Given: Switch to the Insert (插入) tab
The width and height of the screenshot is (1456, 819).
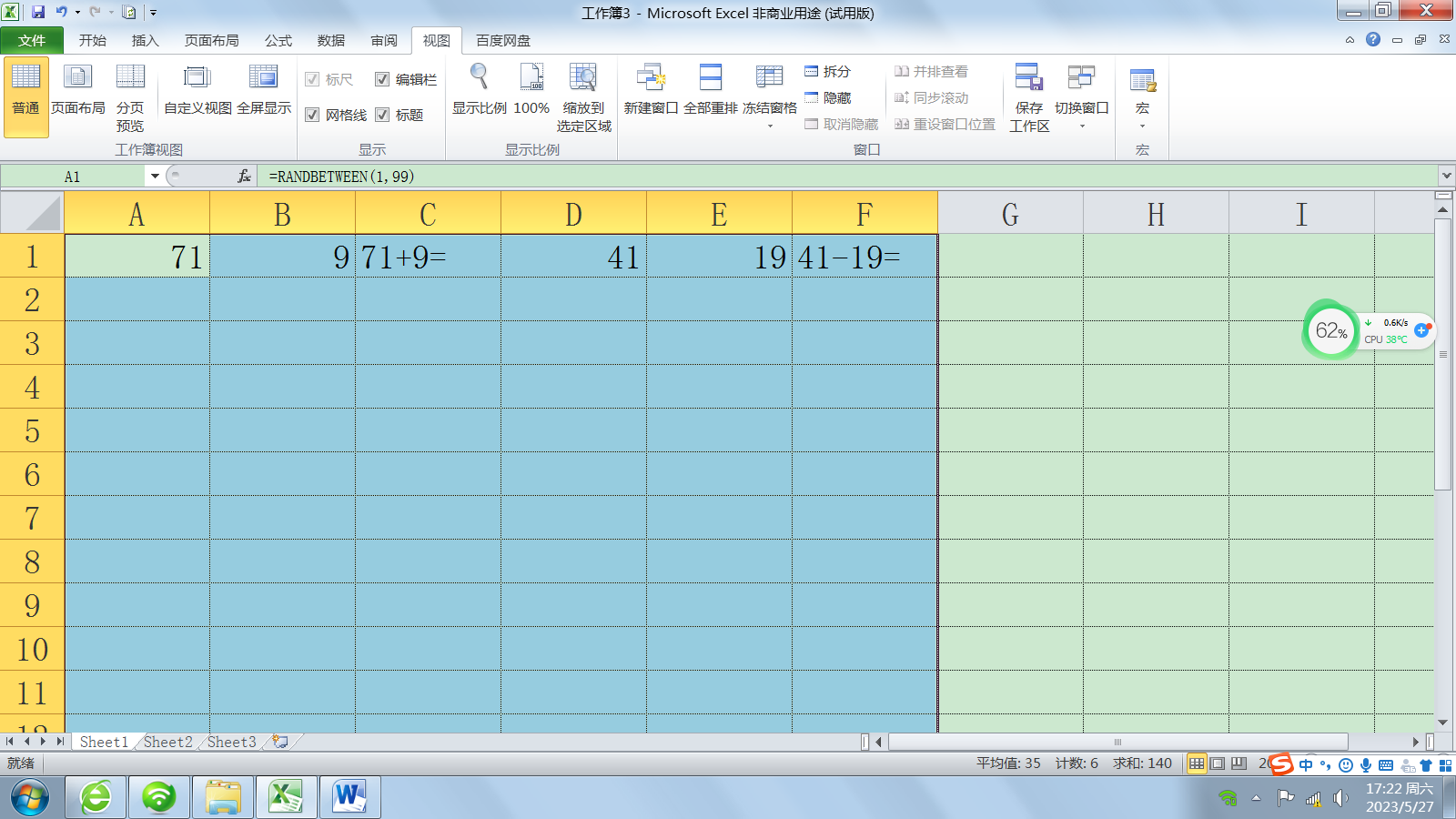Looking at the screenshot, I should pyautogui.click(x=145, y=40).
